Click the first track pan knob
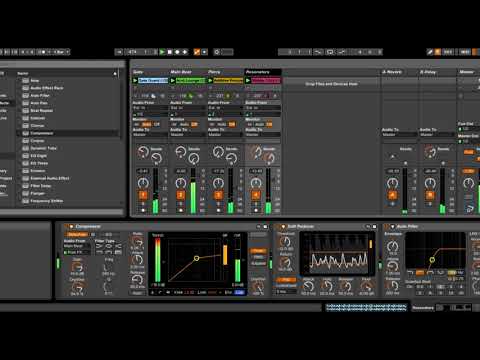 coord(143,183)
